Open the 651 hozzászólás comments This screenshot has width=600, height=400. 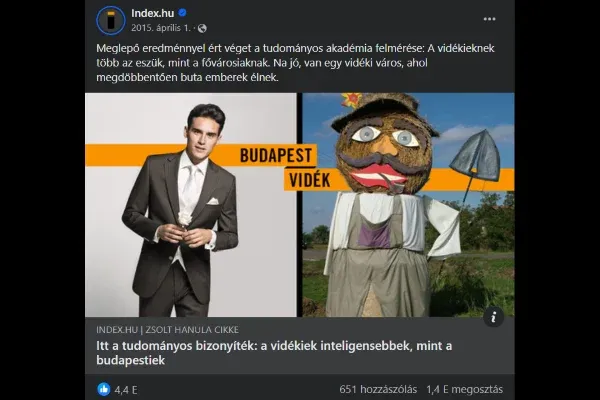378,388
